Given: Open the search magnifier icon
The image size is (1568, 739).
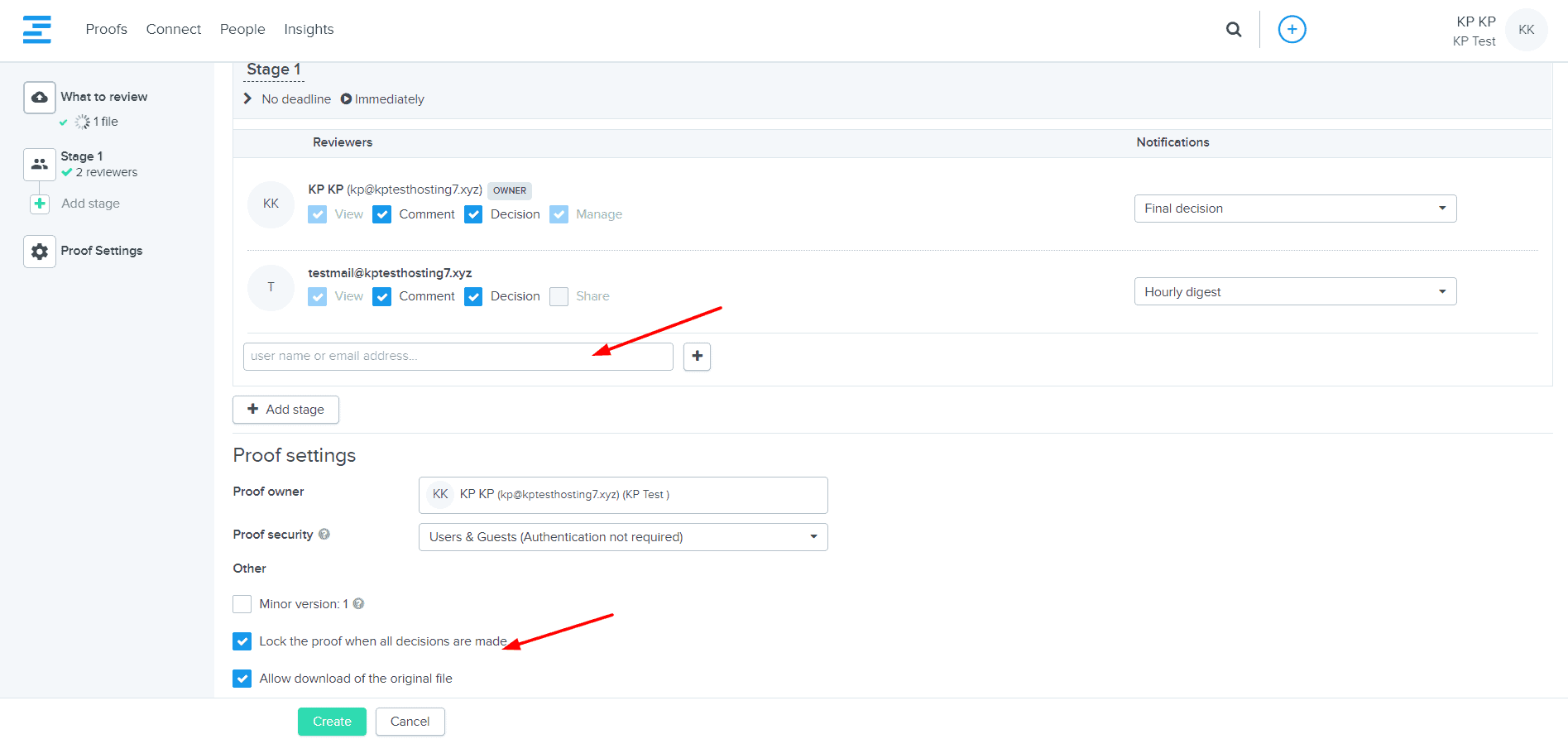Looking at the screenshot, I should 1233,30.
